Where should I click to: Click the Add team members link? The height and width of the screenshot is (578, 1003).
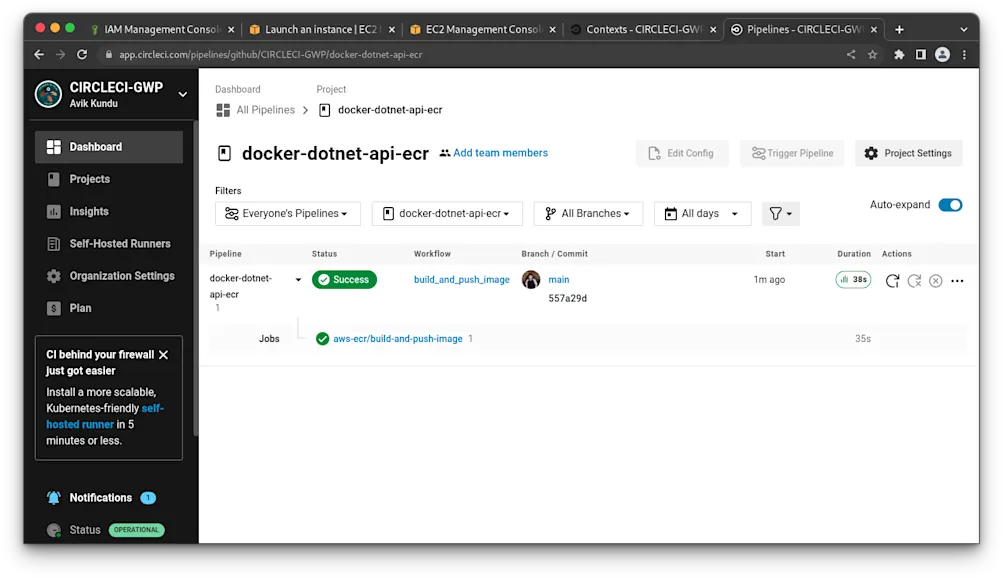click(x=500, y=153)
